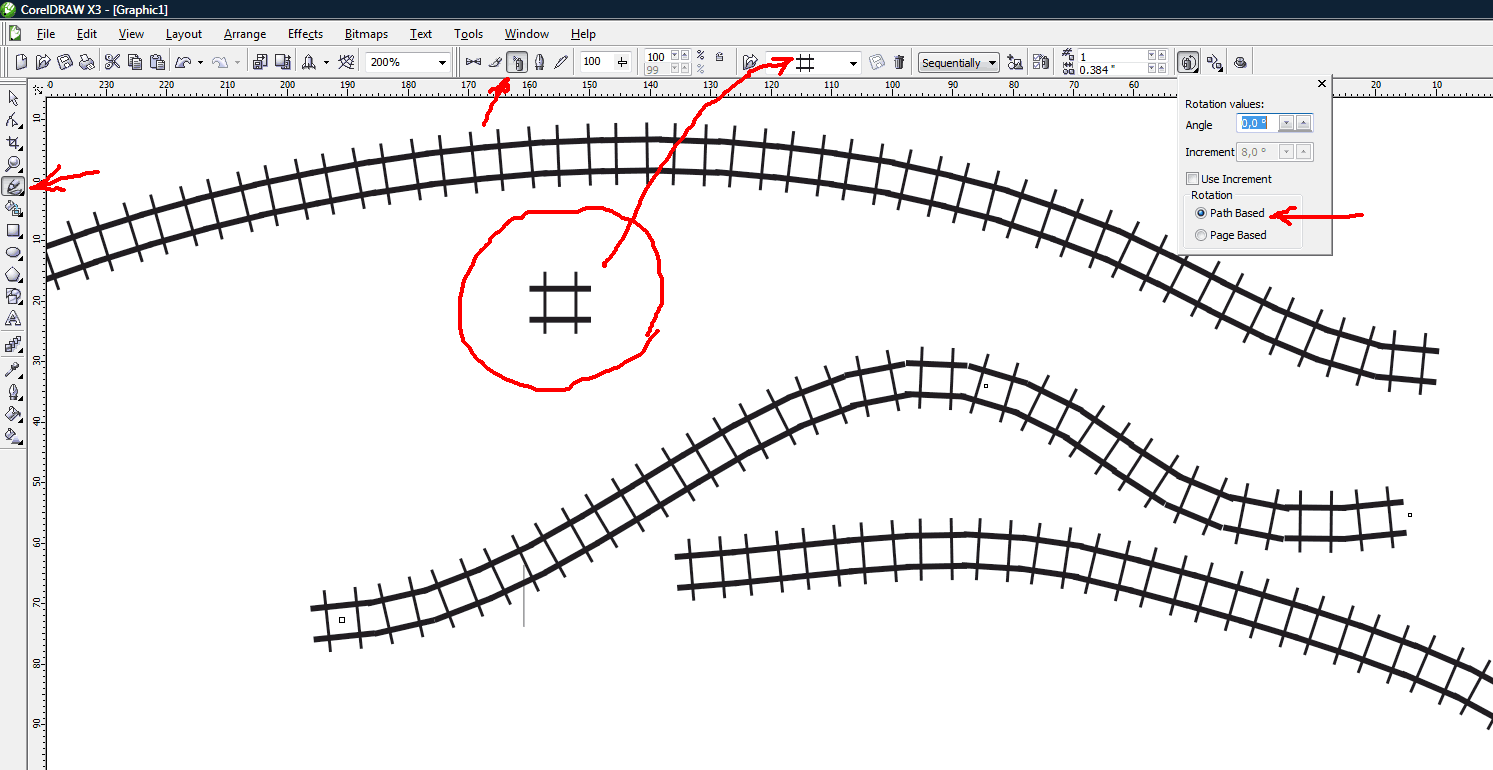The width and height of the screenshot is (1493, 770).
Task: Select the Basic Shapes tool
Action: coord(13,296)
